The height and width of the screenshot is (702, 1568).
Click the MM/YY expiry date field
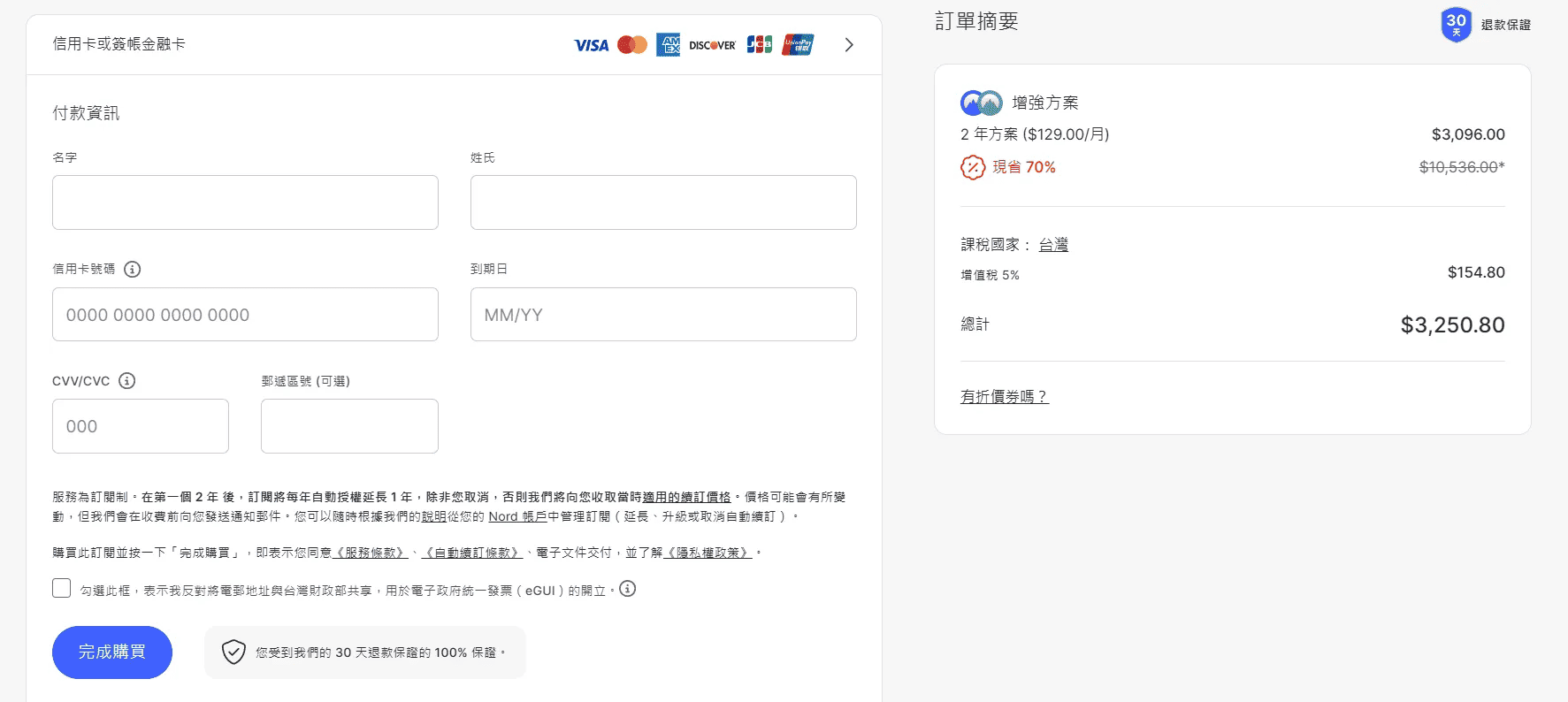662,315
